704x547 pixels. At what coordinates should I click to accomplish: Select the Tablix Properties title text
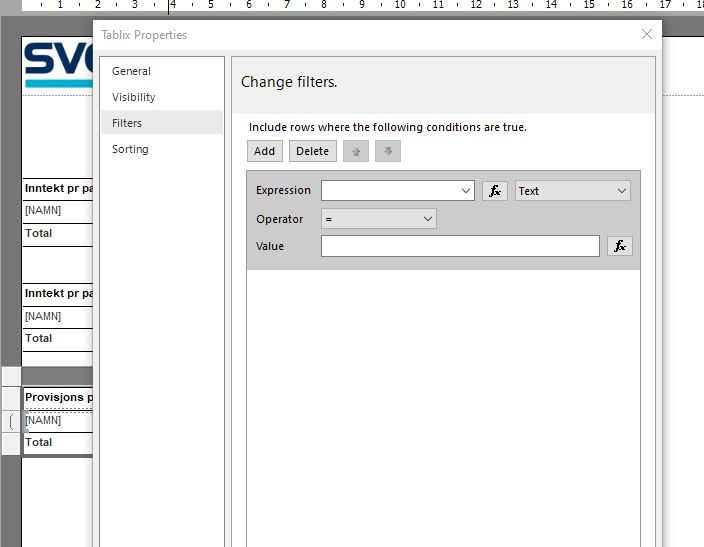click(x=144, y=35)
